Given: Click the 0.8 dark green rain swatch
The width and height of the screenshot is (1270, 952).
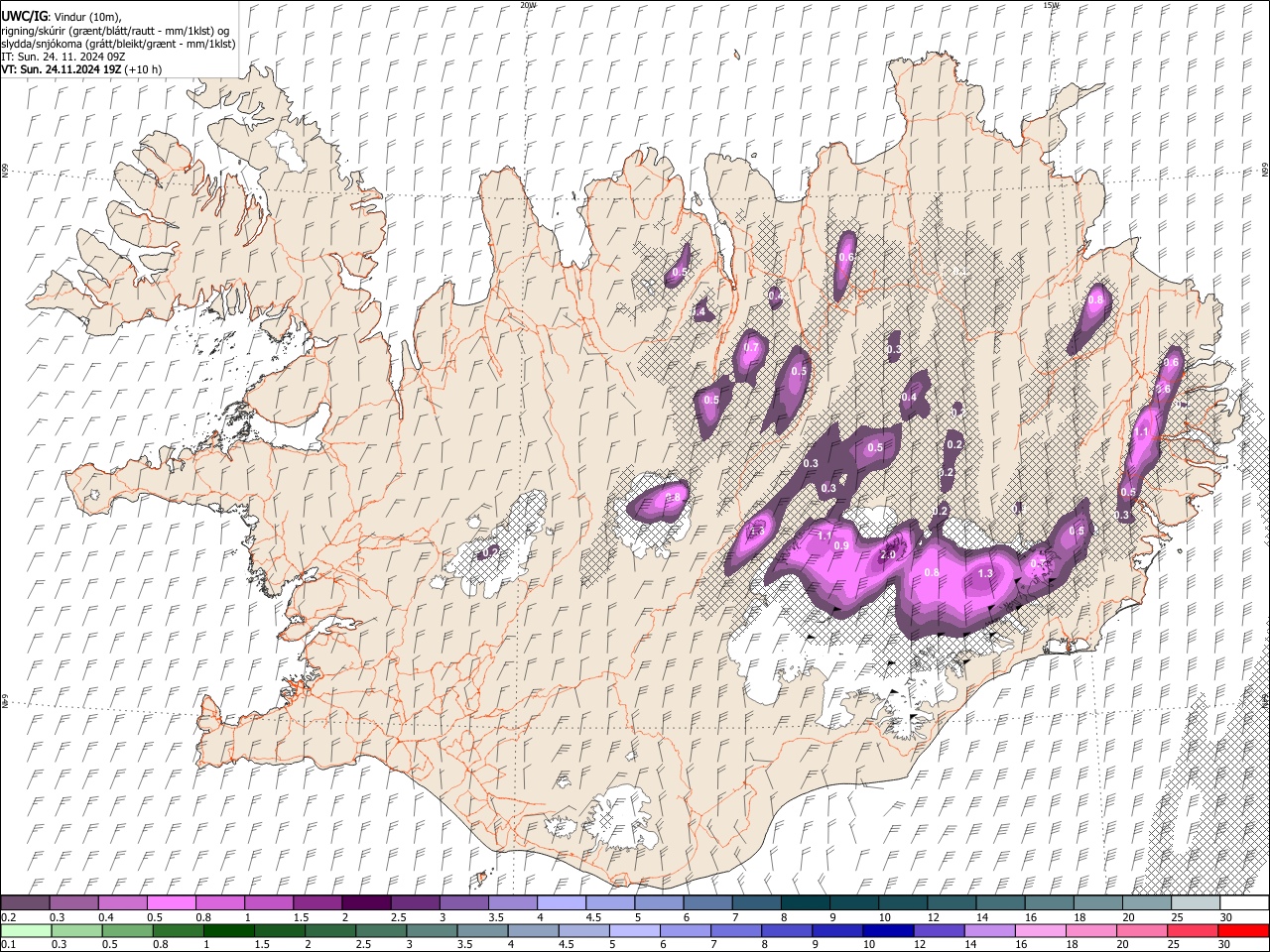Looking at the screenshot, I should [178, 930].
